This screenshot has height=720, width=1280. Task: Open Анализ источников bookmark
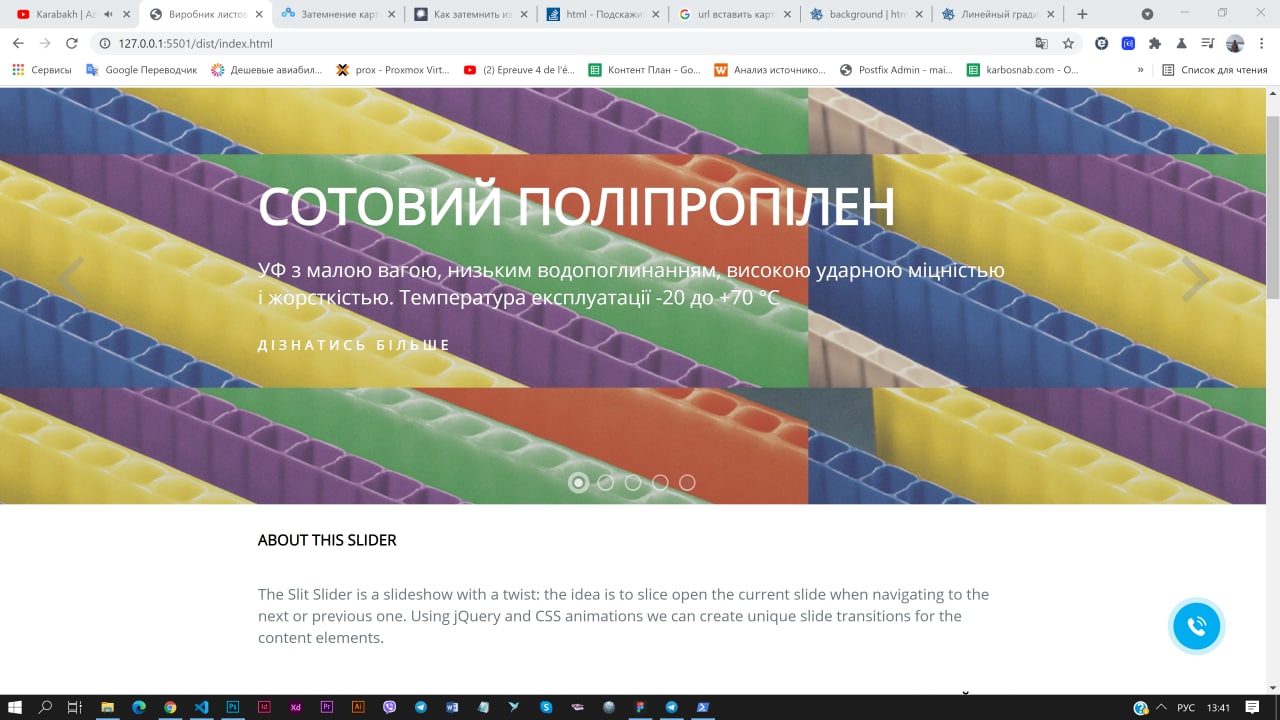[770, 70]
